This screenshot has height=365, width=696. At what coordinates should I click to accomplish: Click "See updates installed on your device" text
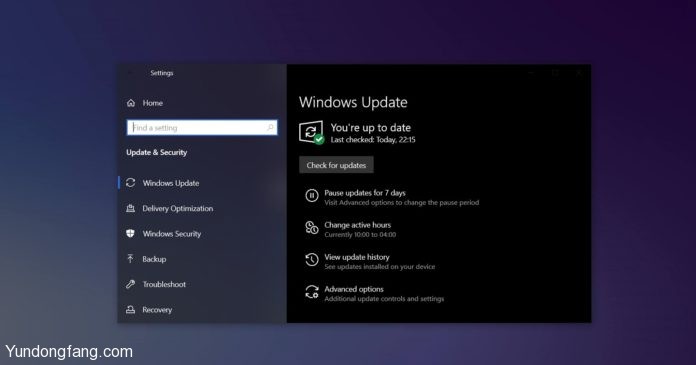(x=380, y=266)
